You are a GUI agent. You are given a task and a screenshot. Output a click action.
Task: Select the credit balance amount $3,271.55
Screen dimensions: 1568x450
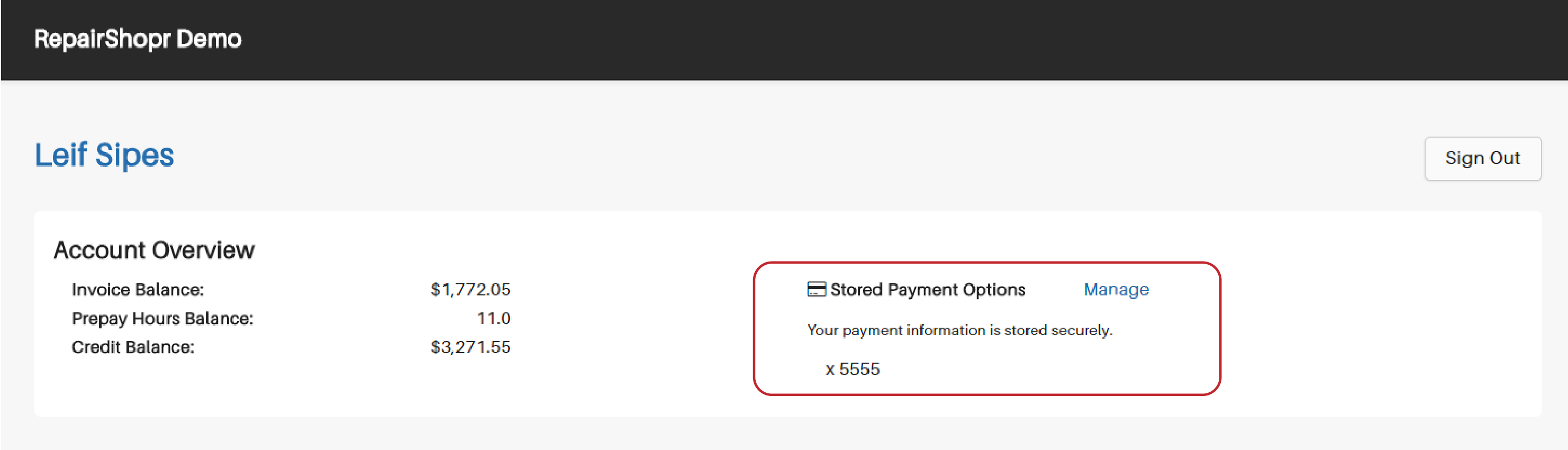coord(470,347)
